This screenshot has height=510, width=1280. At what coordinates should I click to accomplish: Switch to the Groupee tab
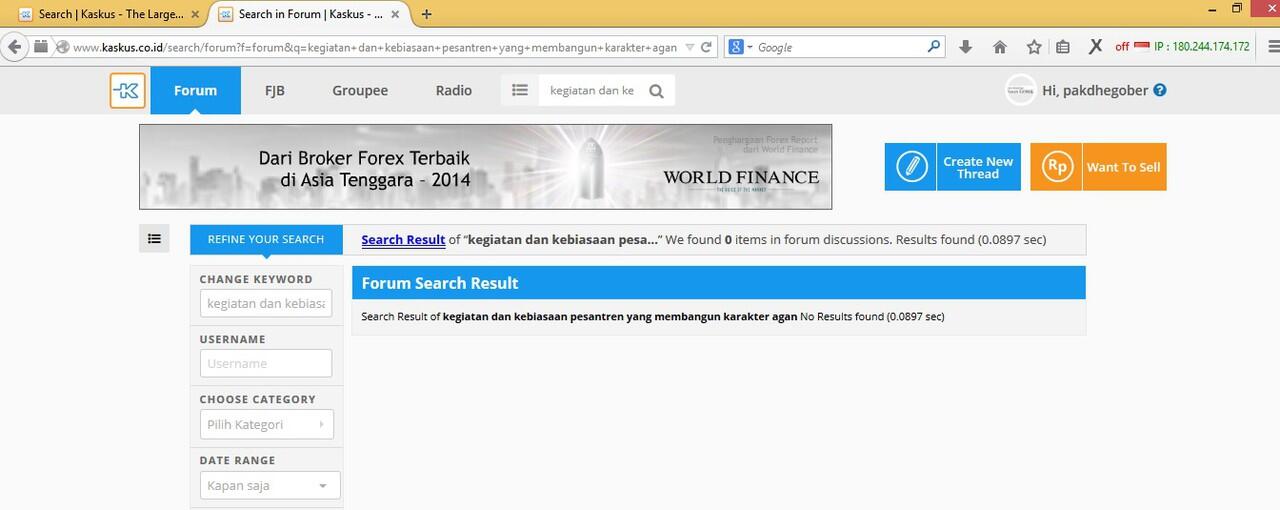[360, 90]
